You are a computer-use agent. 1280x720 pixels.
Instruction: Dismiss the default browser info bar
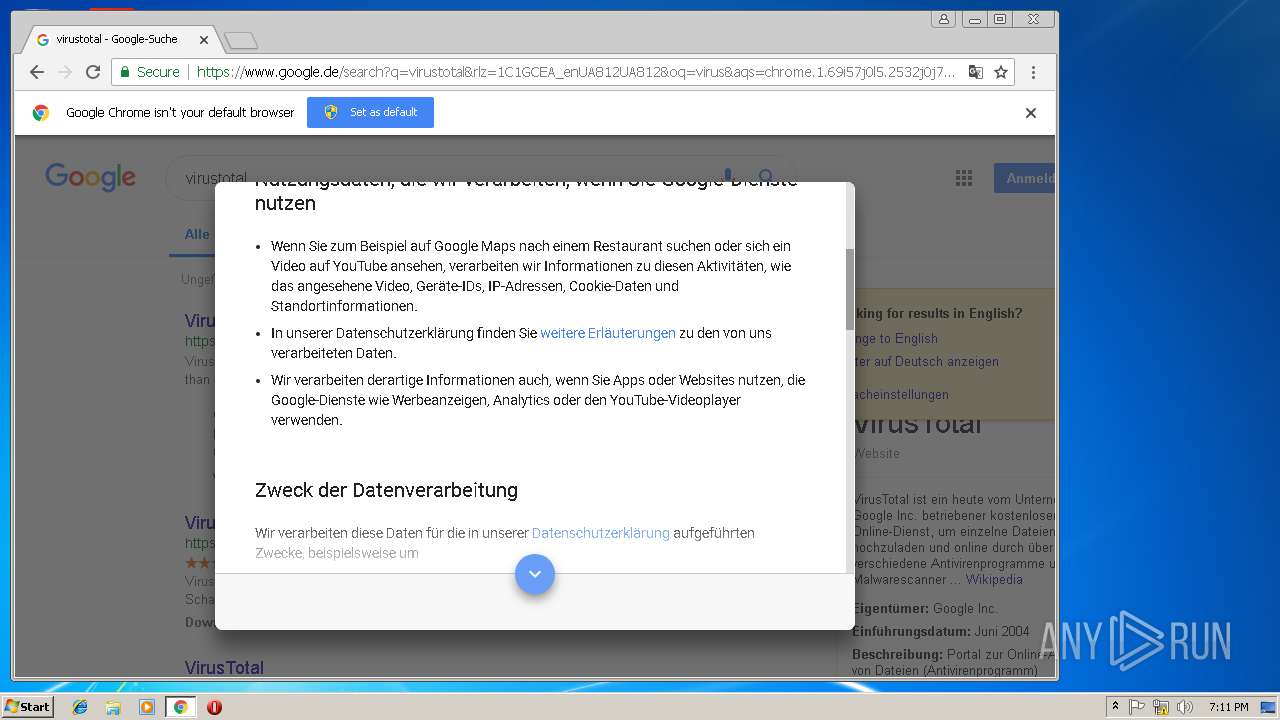point(1031,113)
